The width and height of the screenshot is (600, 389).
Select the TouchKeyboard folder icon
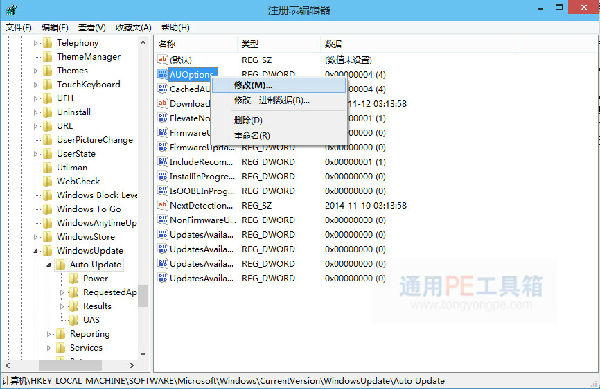48,84
